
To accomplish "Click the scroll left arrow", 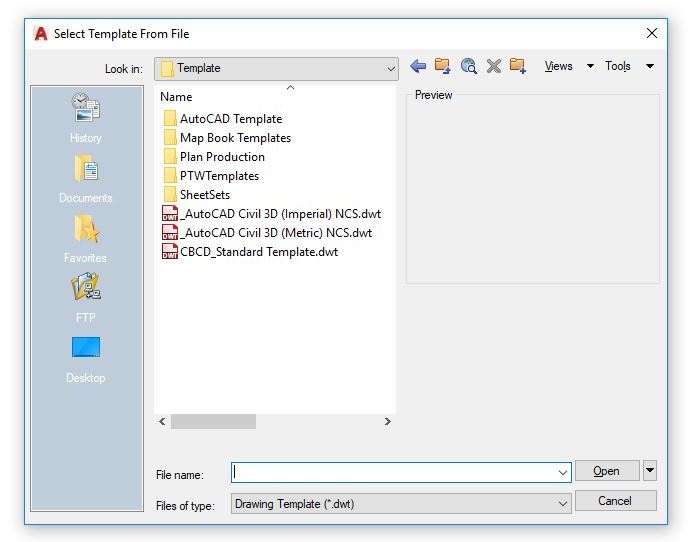I will [162, 421].
